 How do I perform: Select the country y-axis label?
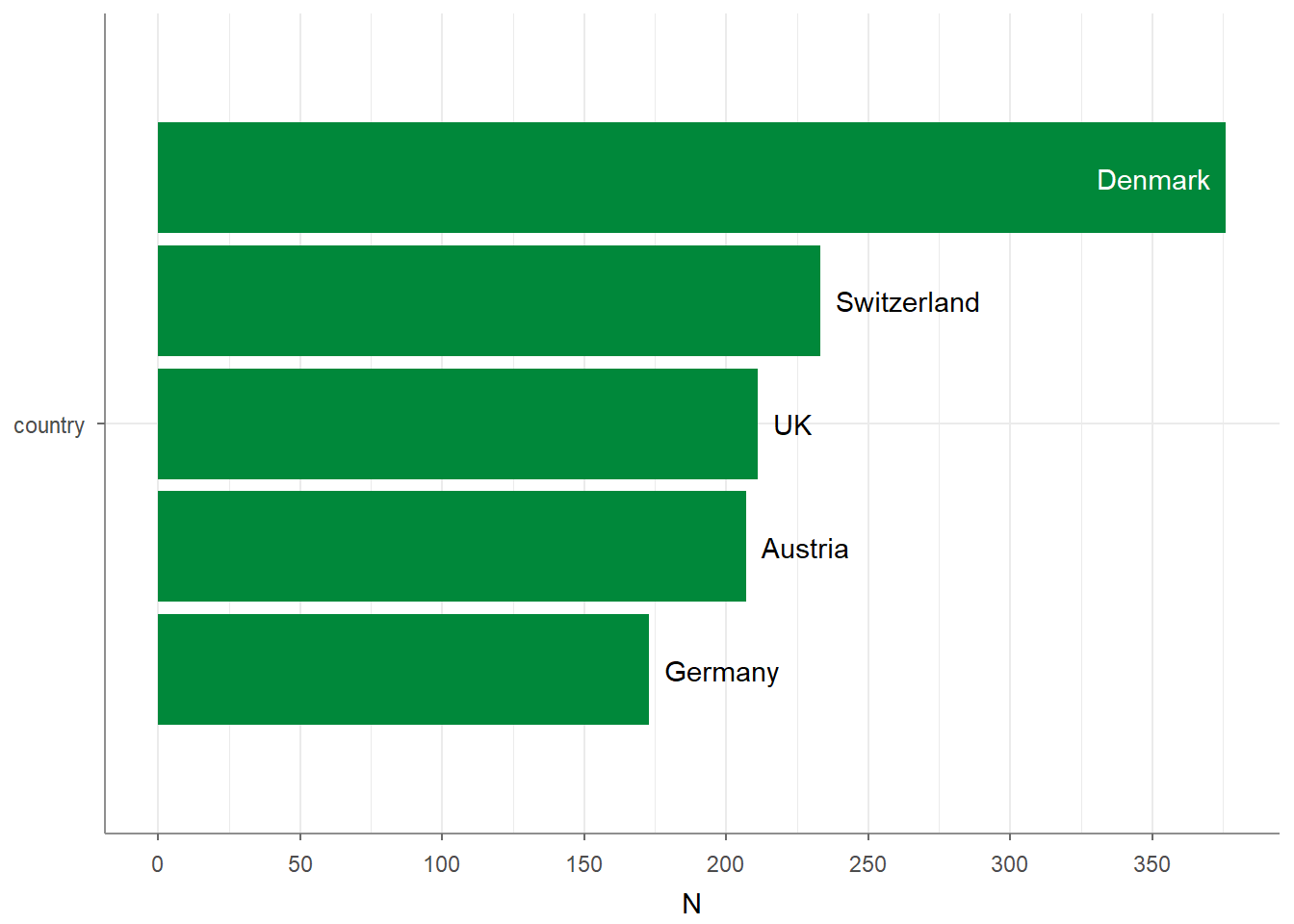(49, 425)
